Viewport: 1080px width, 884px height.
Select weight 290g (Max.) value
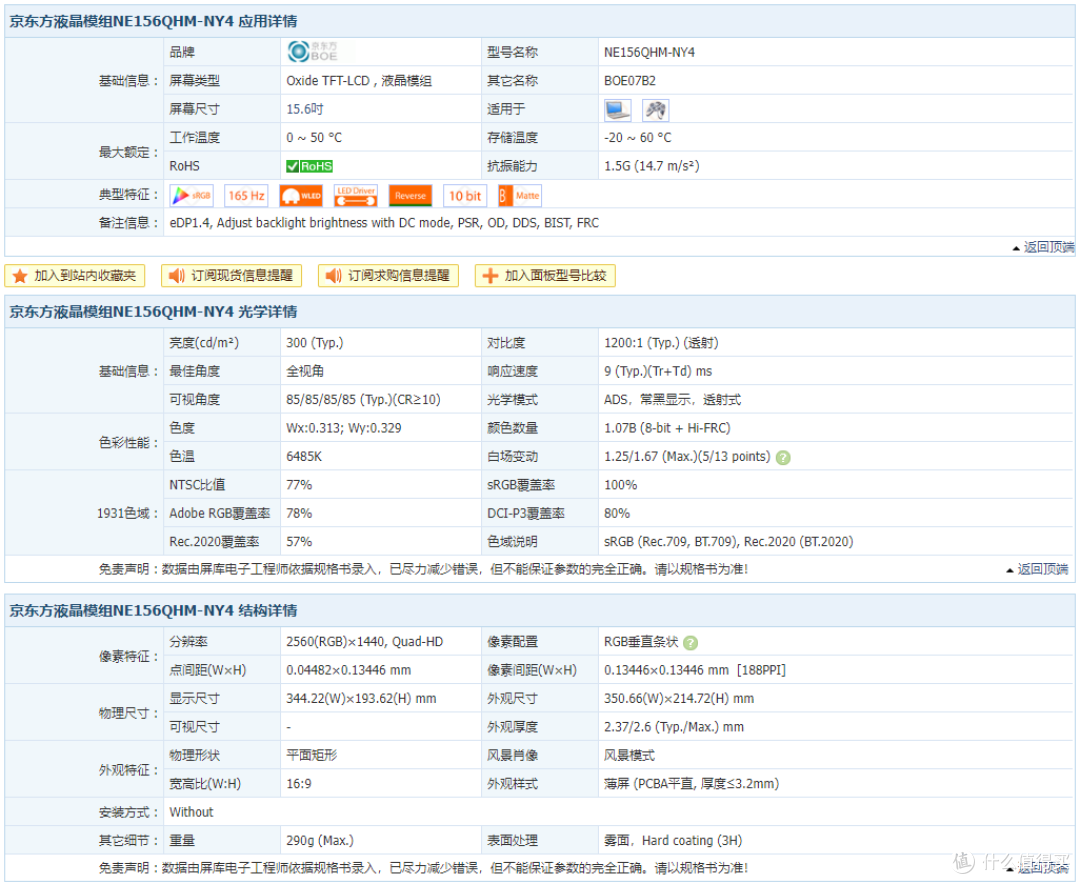320,841
